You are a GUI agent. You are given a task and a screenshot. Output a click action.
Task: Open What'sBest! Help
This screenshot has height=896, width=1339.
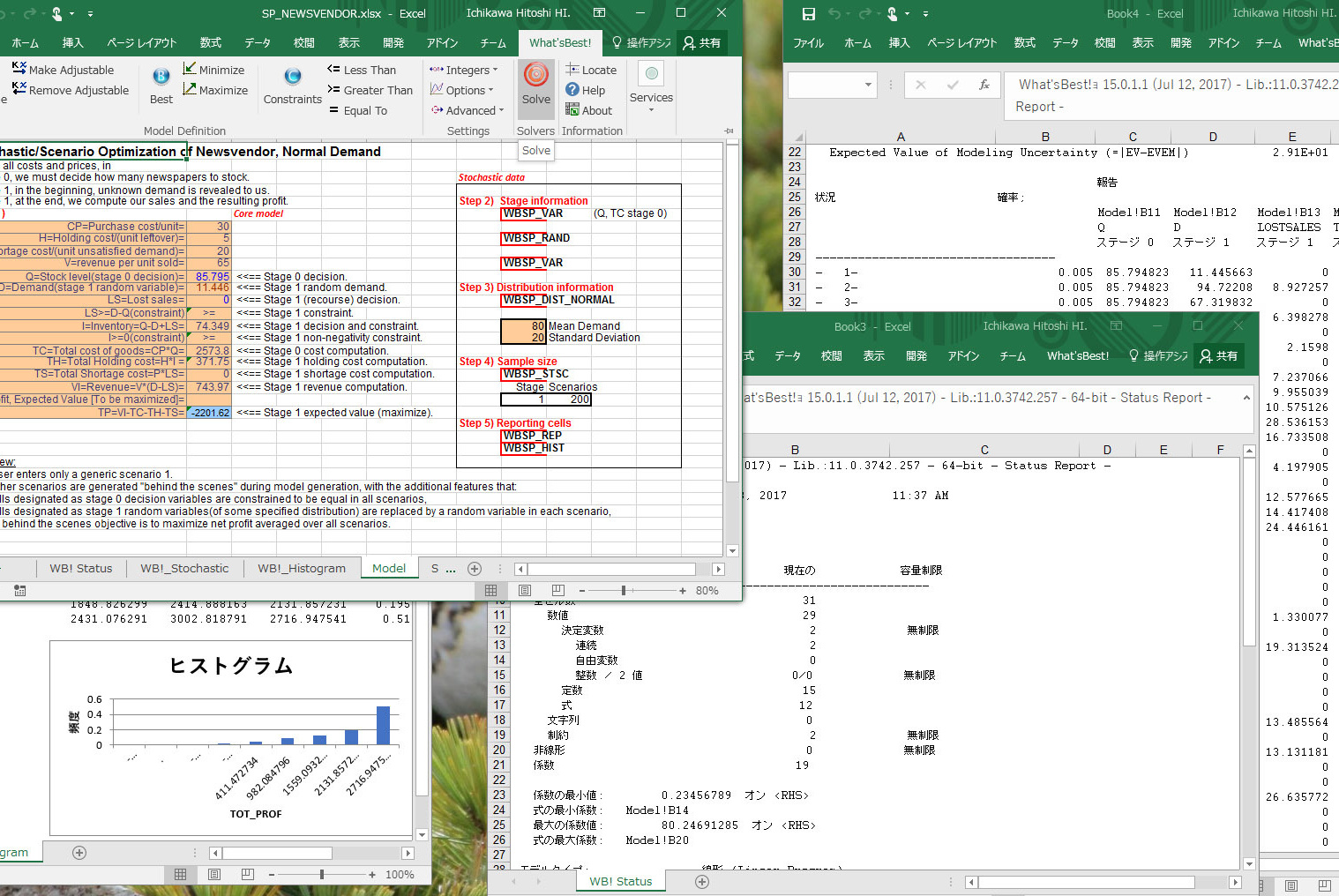tap(586, 90)
